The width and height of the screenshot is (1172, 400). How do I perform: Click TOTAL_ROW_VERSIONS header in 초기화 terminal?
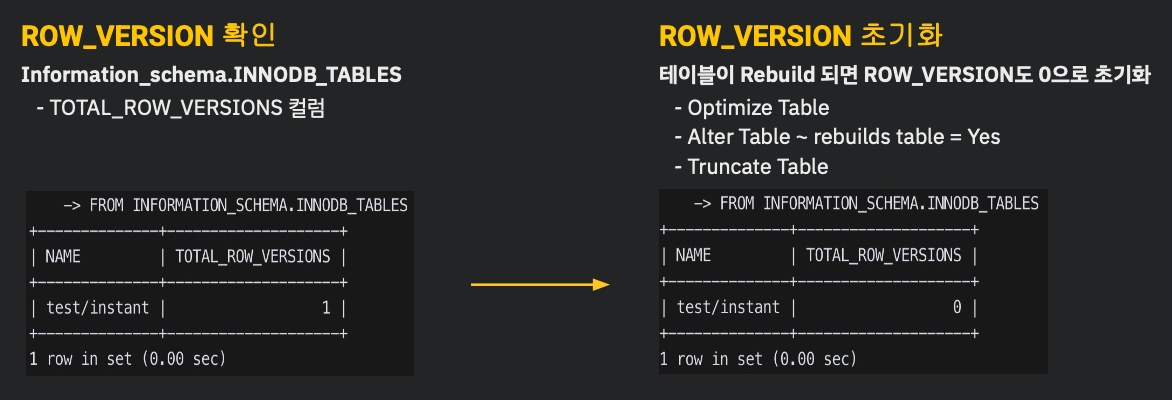tap(884, 255)
